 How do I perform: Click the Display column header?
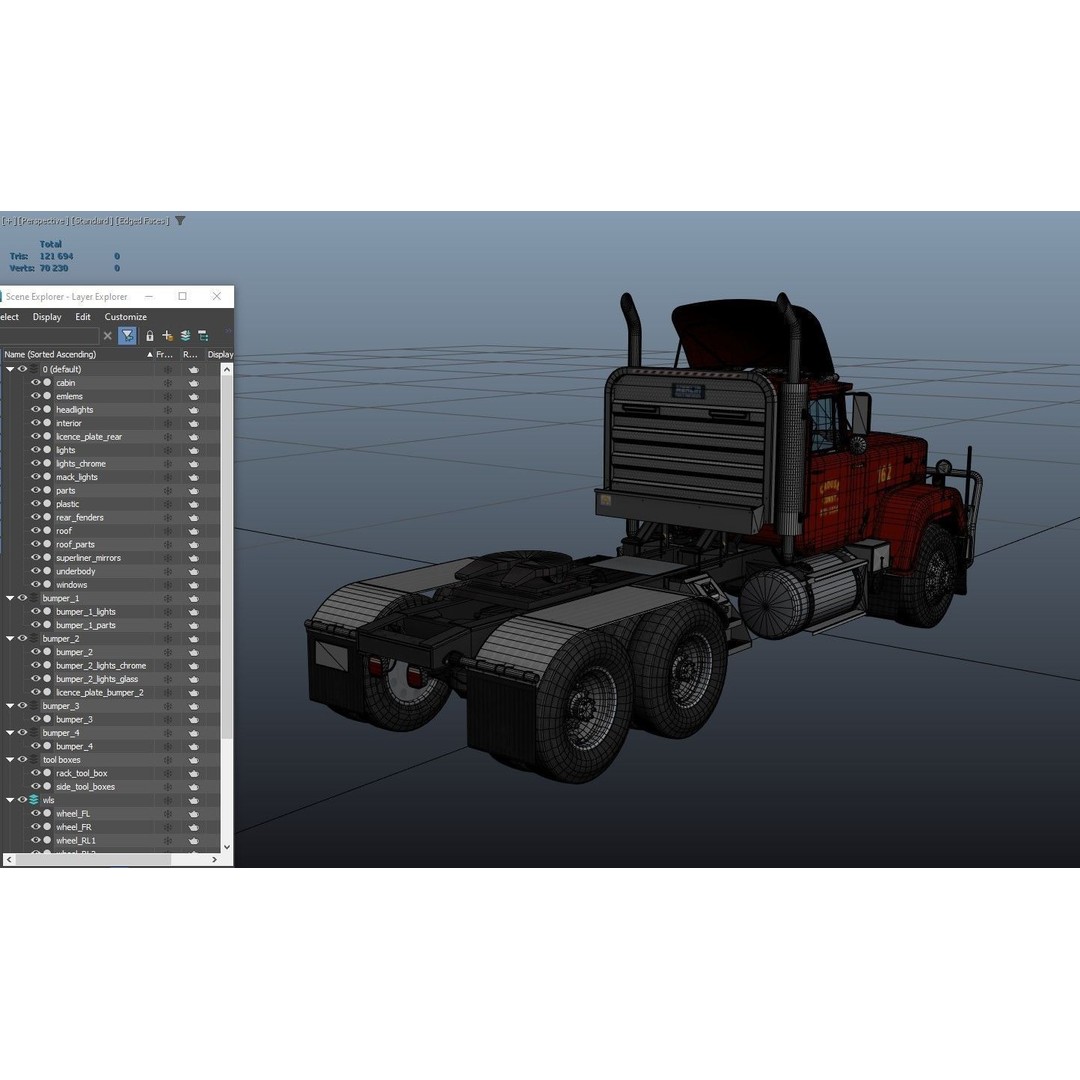pos(220,355)
